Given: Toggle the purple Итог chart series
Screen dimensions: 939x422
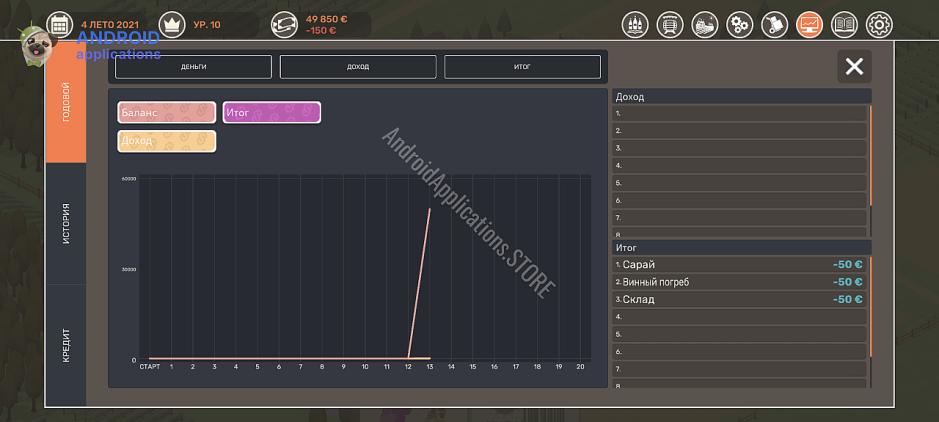Looking at the screenshot, I should (x=272, y=113).
